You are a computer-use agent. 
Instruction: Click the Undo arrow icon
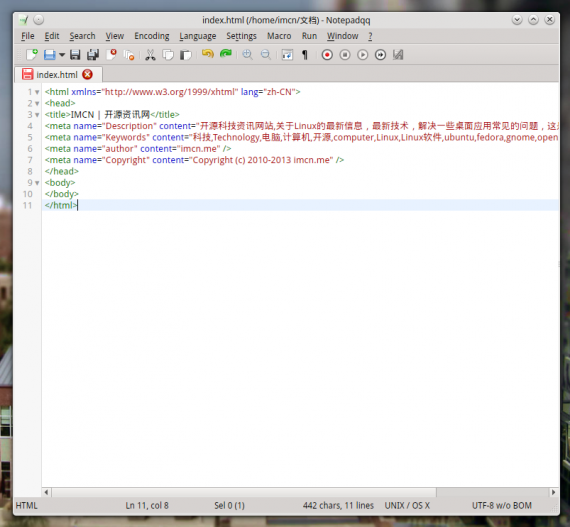208,54
